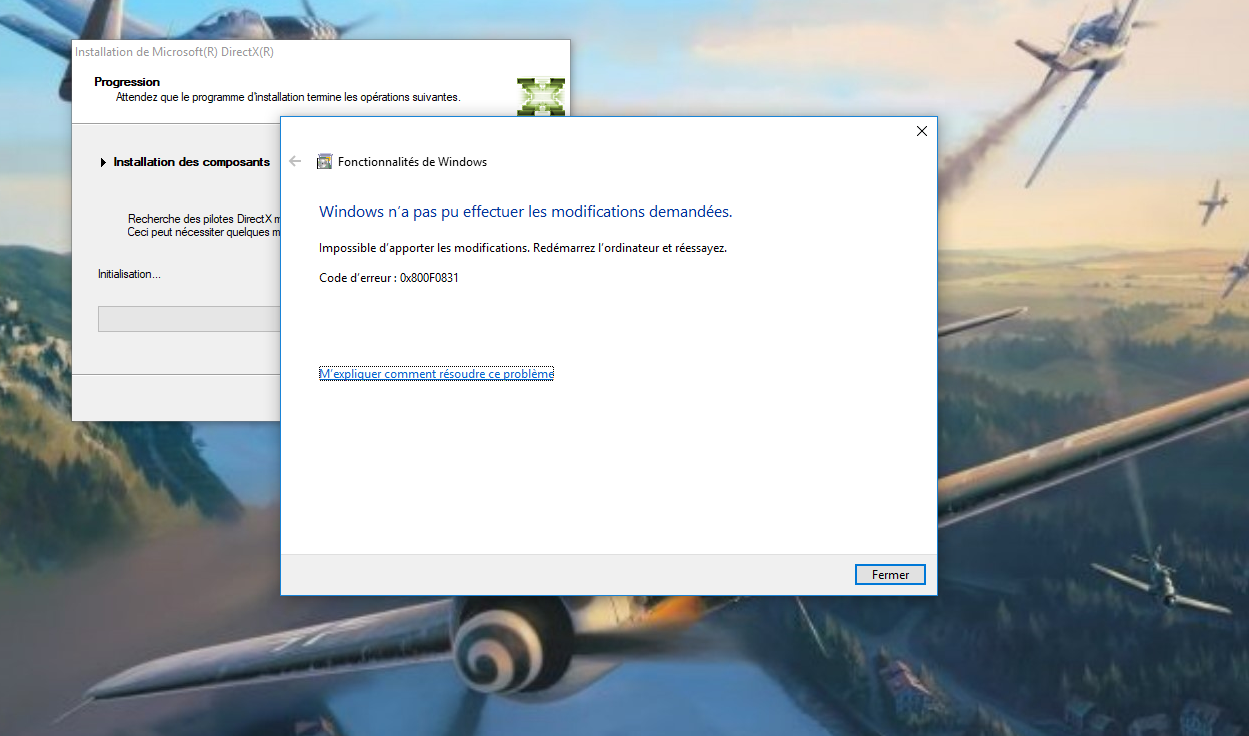The width and height of the screenshot is (1249, 736).
Task: Click the Fonctionnalités de Windows title icon
Action: pyautogui.click(x=324, y=161)
